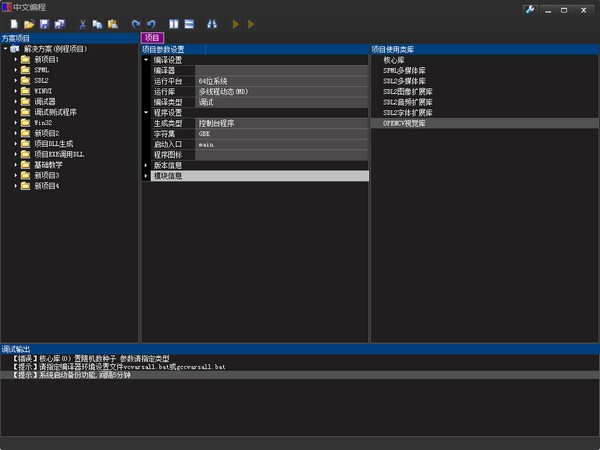This screenshot has width=600, height=450.
Task: Select the 项目DLL生成 tree item
Action: point(55,144)
